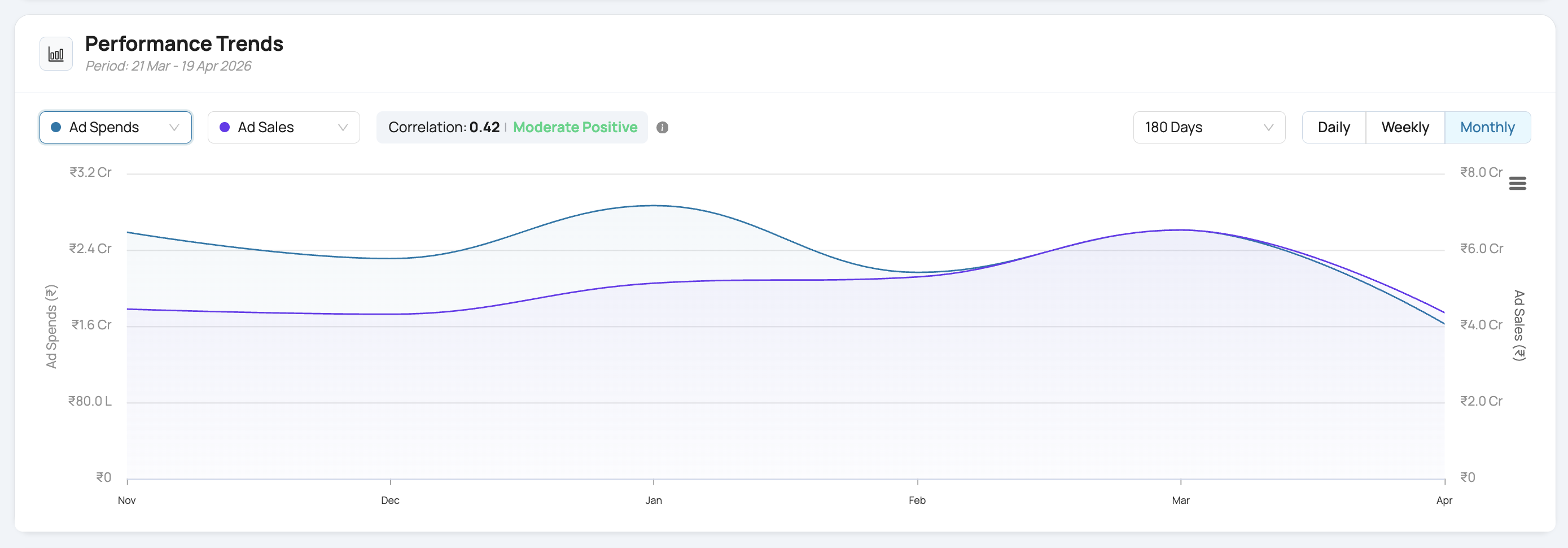1568x548 pixels.
Task: Click the Mar label on the x-axis
Action: click(1181, 501)
